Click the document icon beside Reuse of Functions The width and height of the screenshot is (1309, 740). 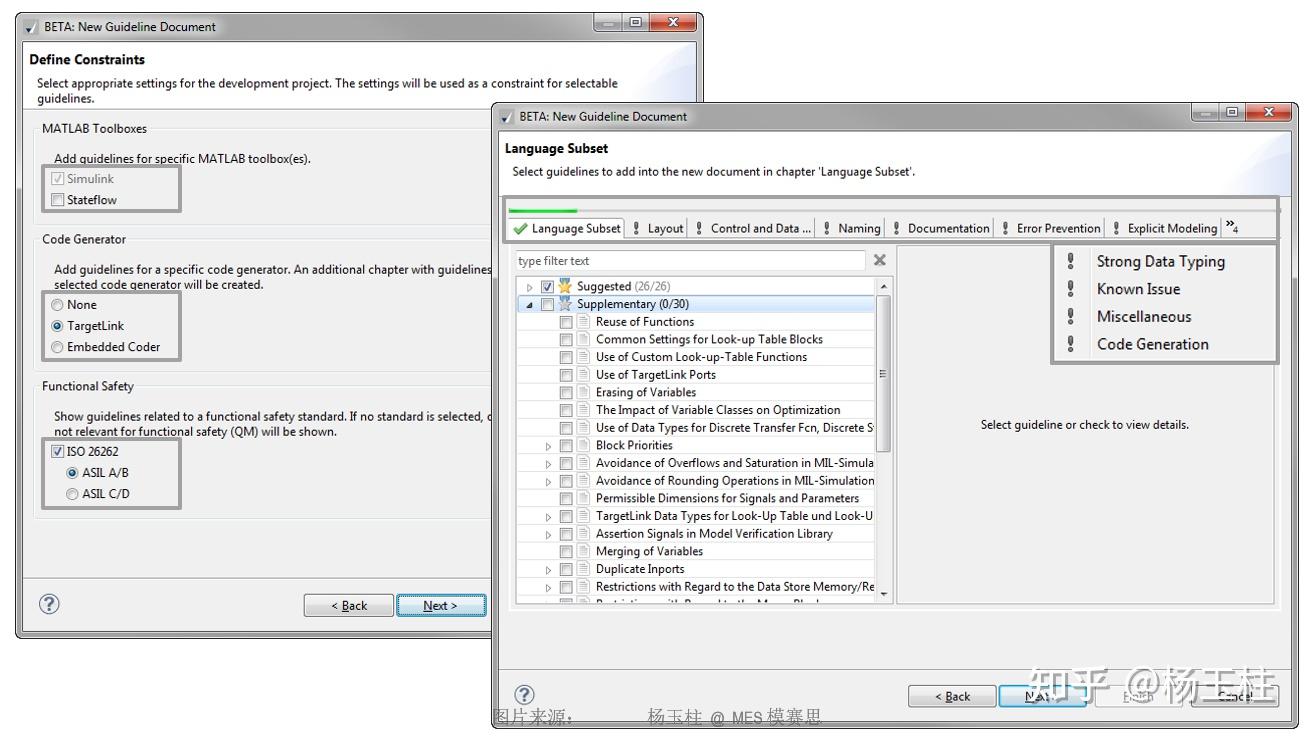[x=584, y=322]
